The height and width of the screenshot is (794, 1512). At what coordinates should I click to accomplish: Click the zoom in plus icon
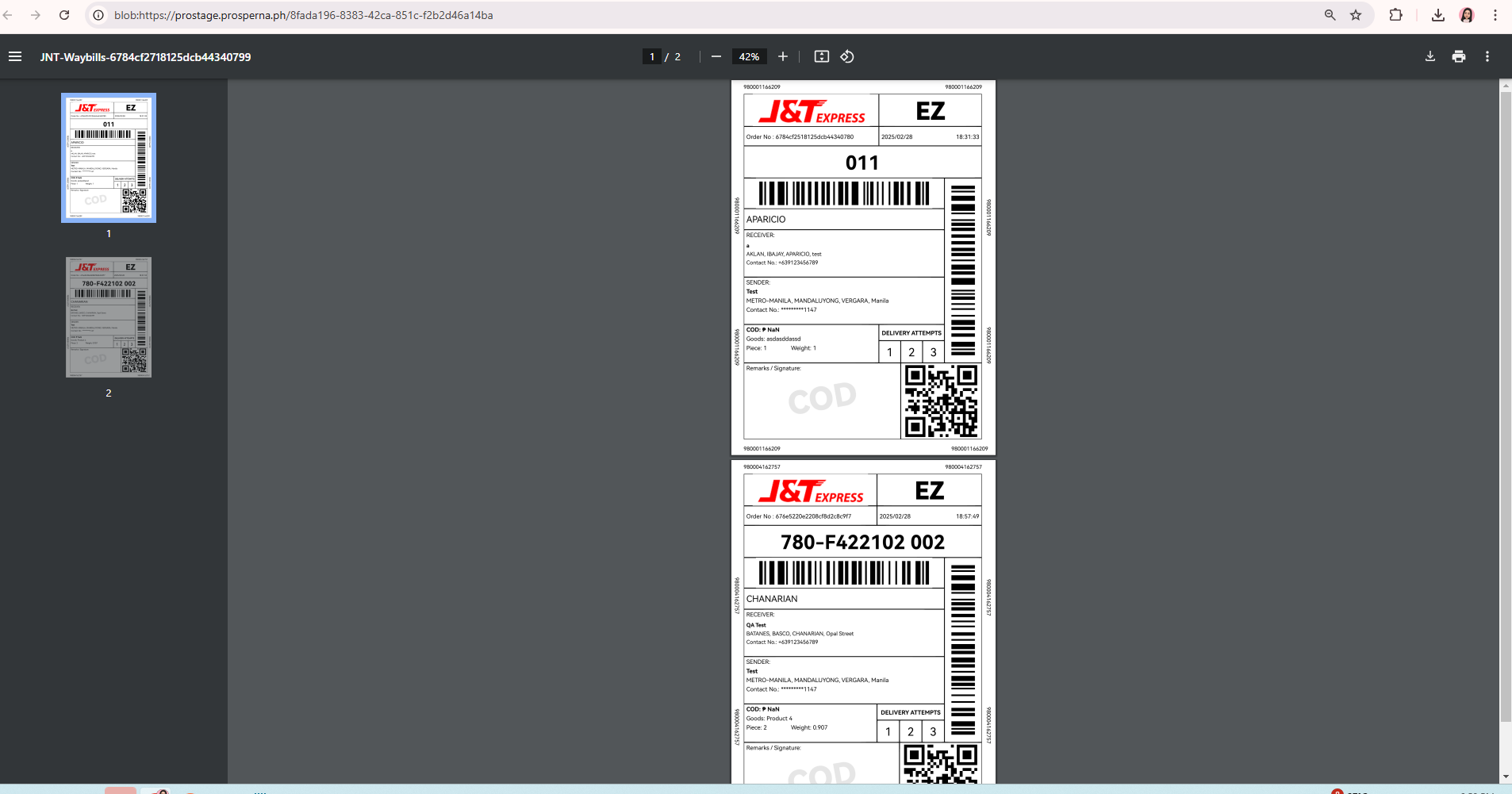coord(783,56)
